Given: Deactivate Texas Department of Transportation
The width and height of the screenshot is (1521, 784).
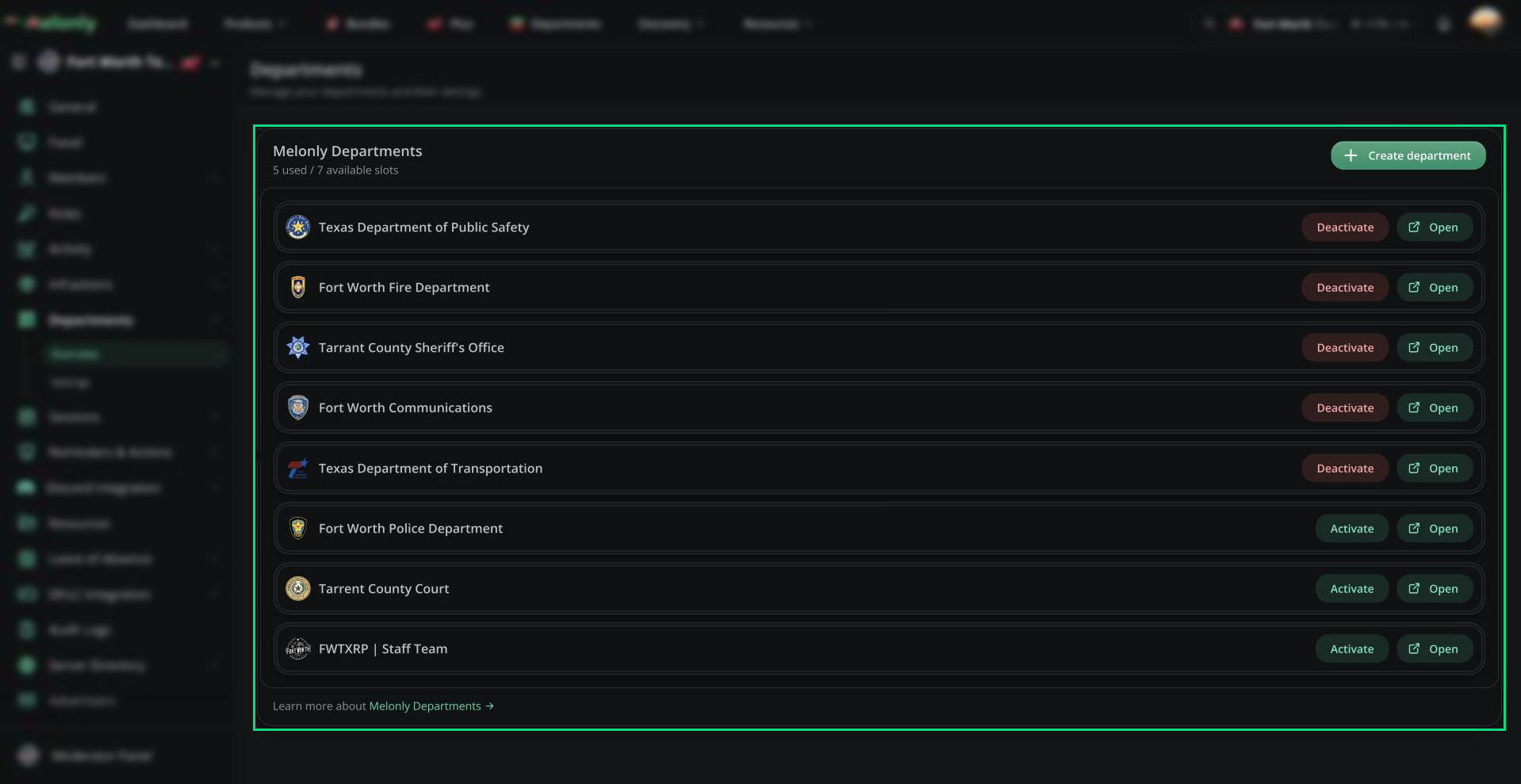Looking at the screenshot, I should pyautogui.click(x=1345, y=468).
